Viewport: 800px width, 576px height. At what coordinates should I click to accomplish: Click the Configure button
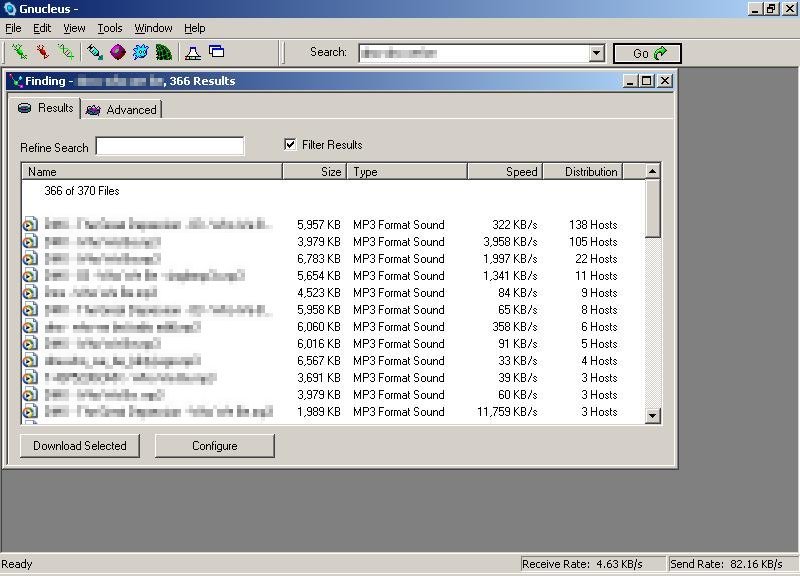click(x=215, y=446)
